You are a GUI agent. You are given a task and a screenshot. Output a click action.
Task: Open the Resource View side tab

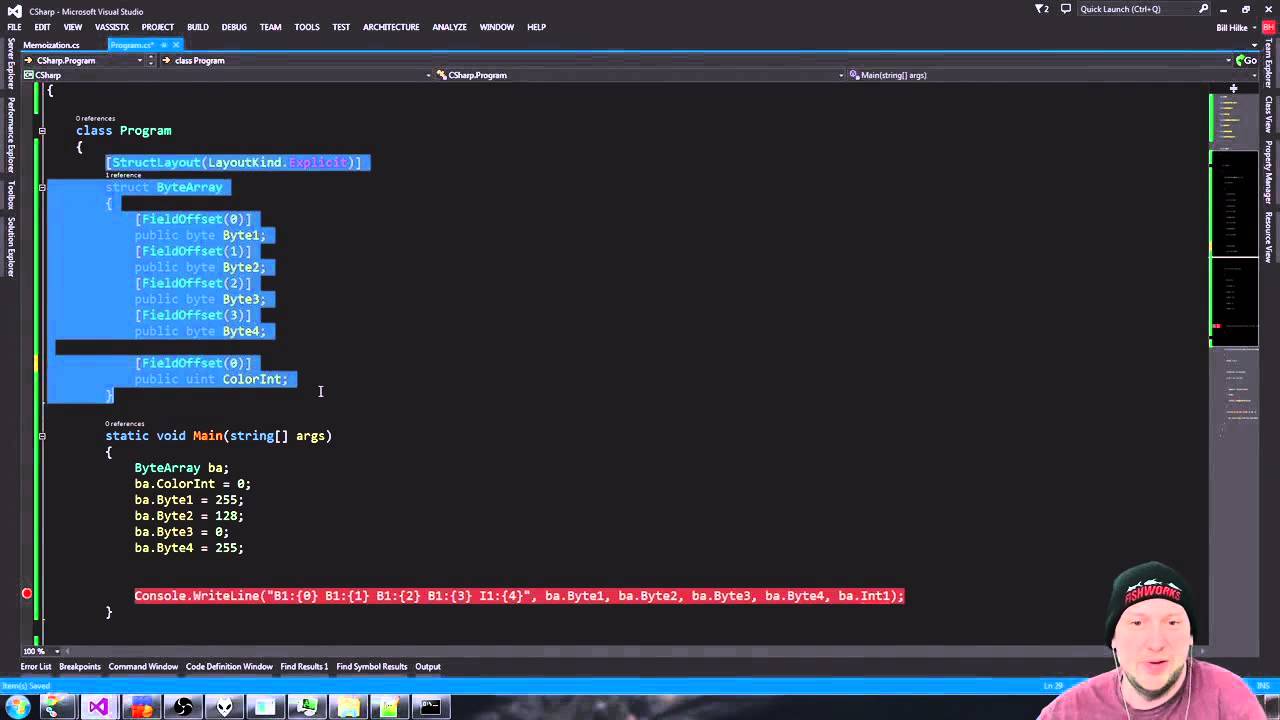(x=1269, y=237)
